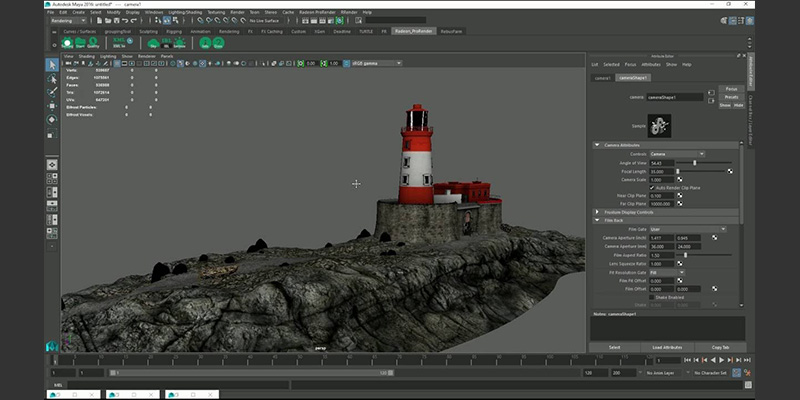Open the Film Gate User dropdown

688,229
